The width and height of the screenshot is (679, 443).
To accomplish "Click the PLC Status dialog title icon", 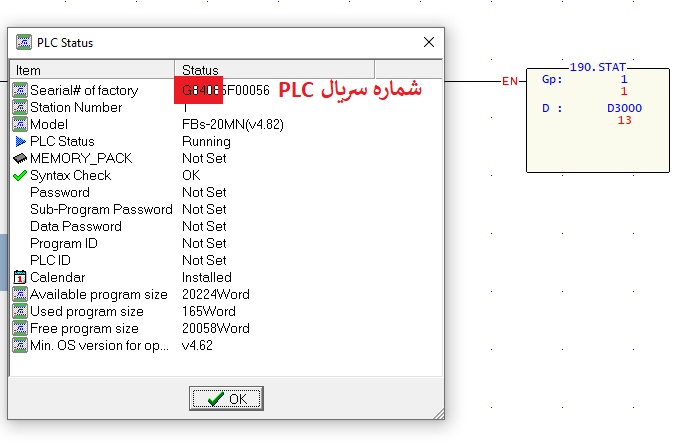I will click(x=24, y=42).
